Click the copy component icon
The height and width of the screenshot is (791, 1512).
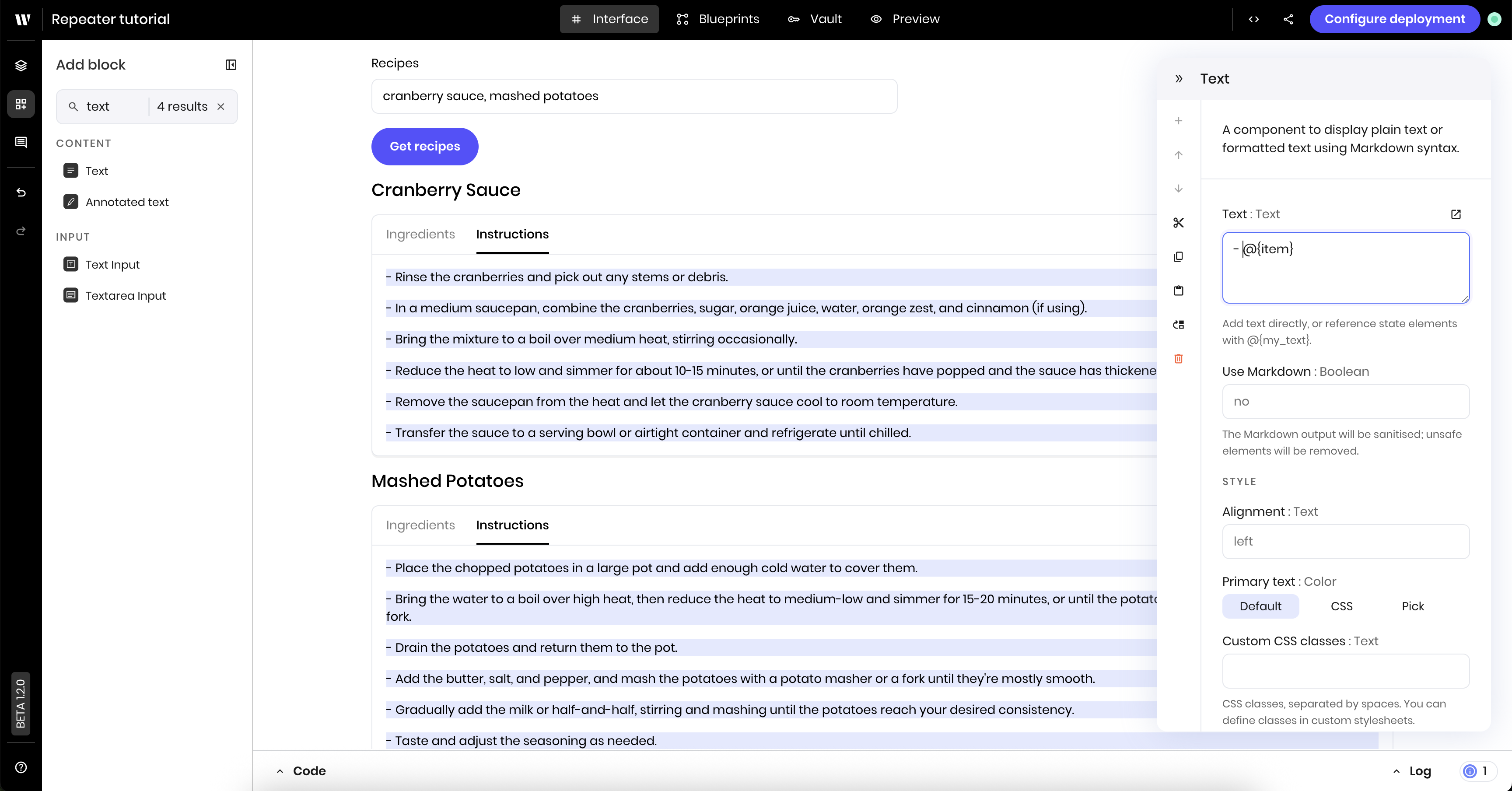[1178, 257]
